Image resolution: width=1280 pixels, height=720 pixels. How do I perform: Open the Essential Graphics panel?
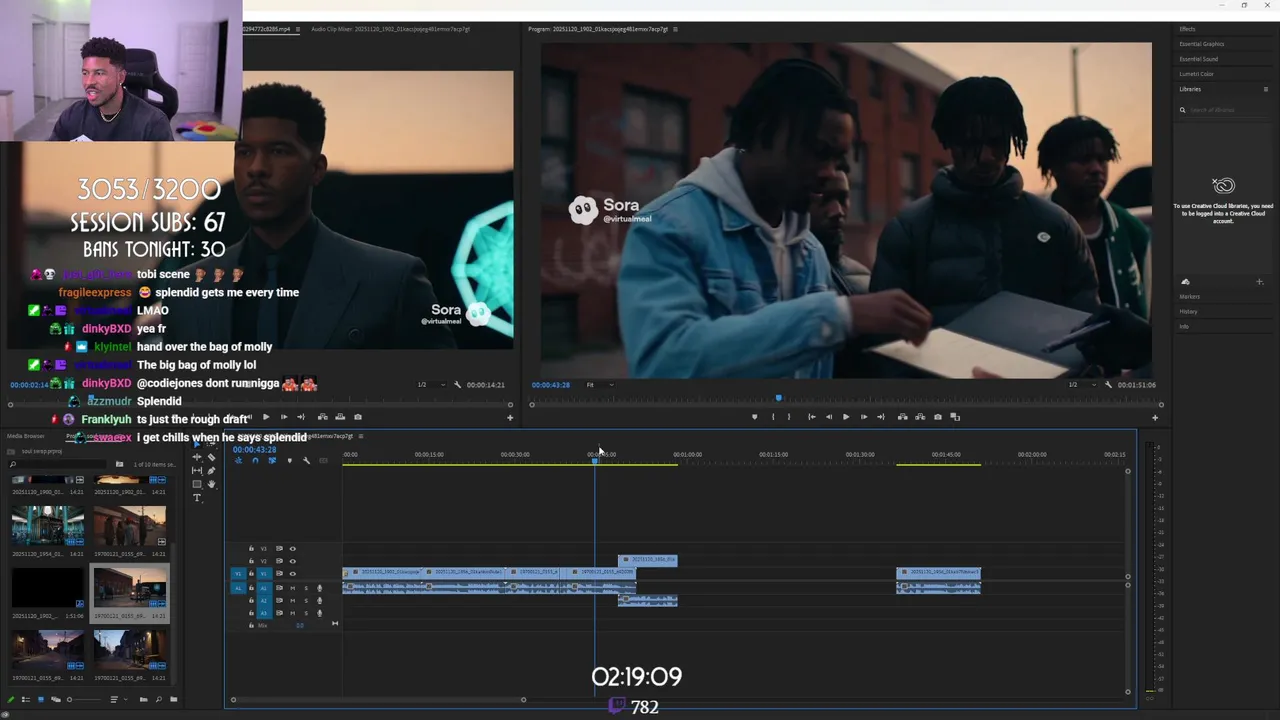click(1201, 44)
